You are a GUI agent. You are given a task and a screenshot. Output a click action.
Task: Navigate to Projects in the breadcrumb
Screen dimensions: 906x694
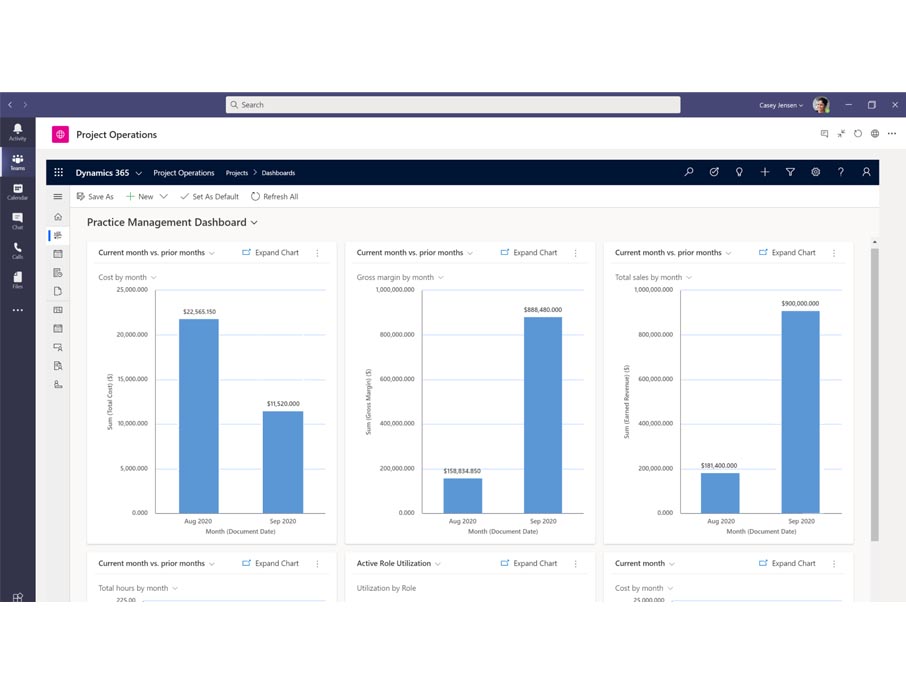237,172
